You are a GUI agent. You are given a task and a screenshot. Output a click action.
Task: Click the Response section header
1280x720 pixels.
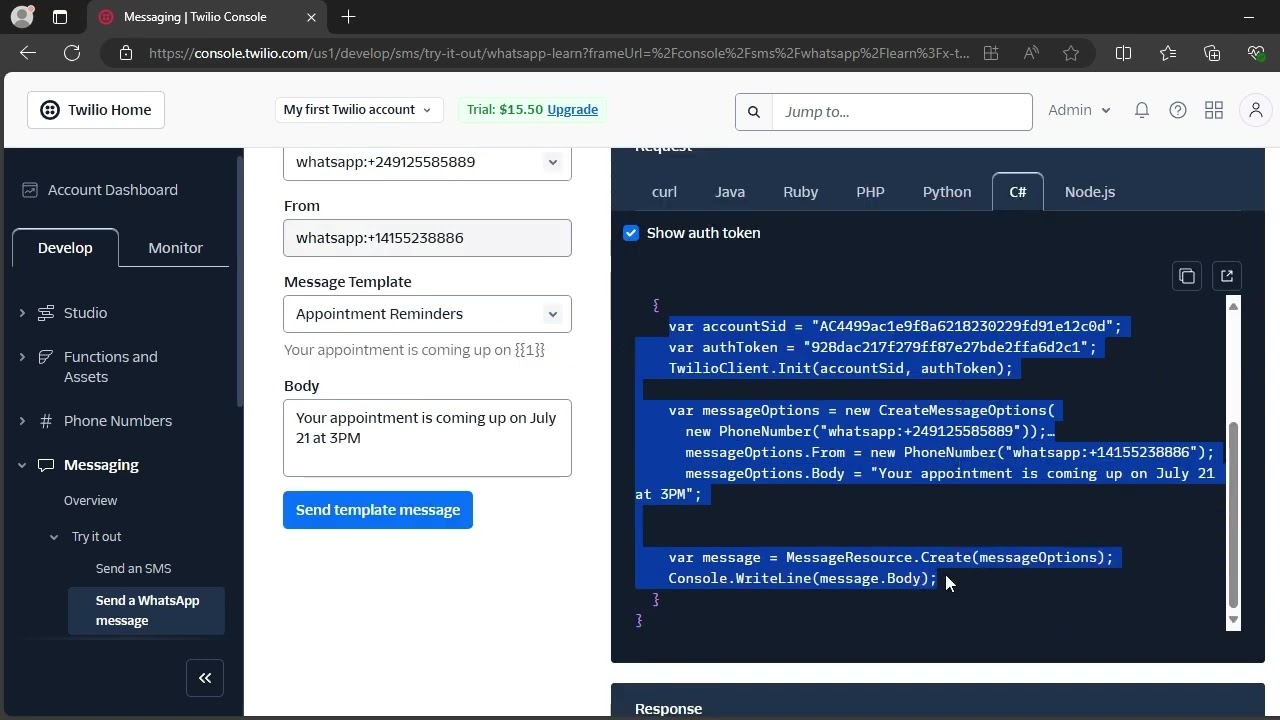pos(668,709)
